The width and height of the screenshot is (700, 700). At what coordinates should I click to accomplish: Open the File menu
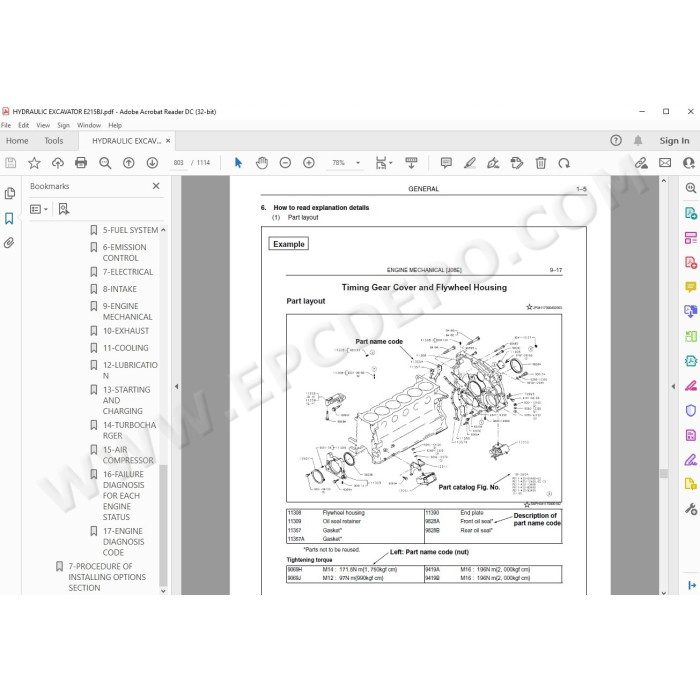(x=6, y=125)
